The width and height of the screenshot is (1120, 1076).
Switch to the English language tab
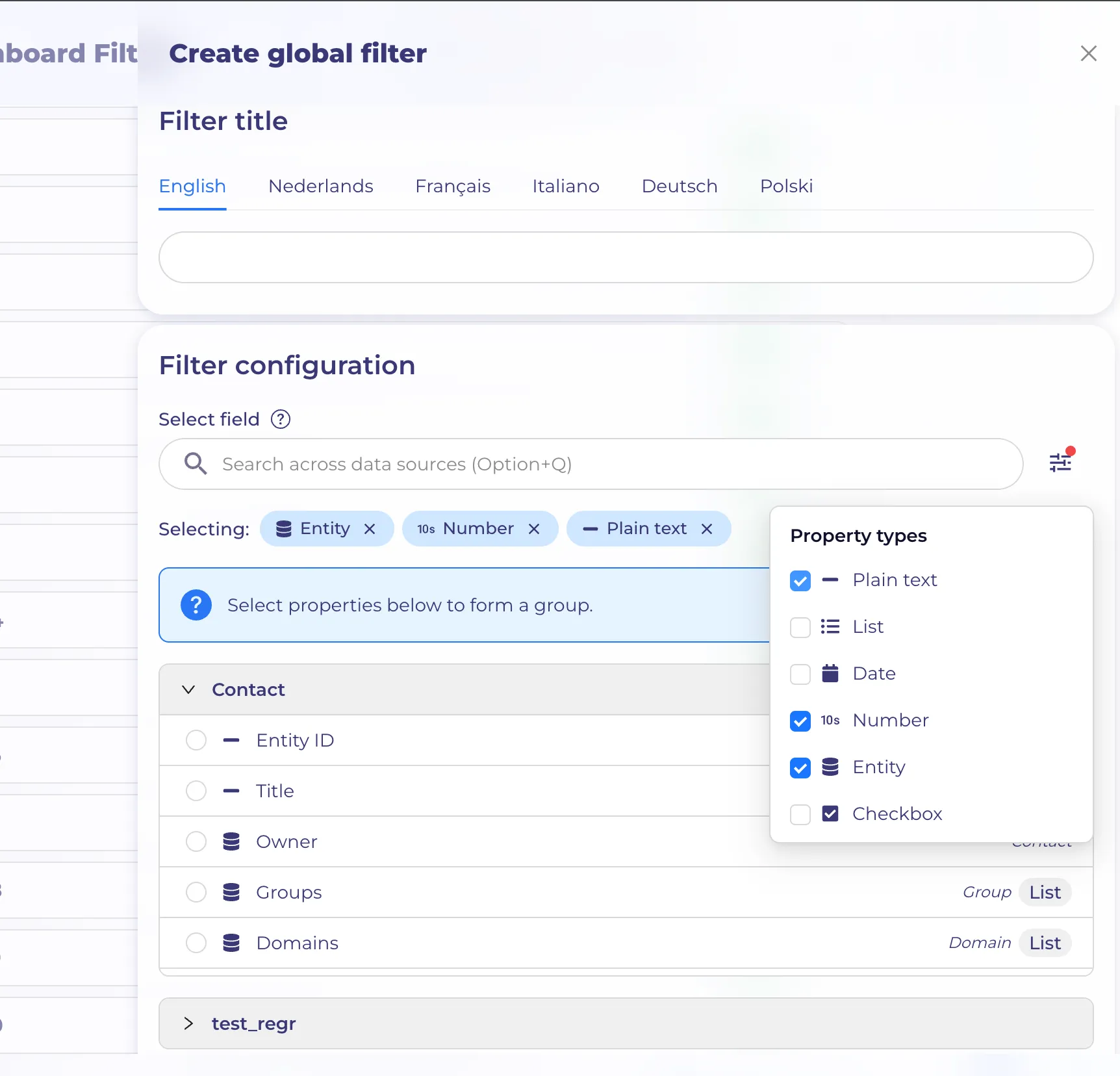[192, 186]
